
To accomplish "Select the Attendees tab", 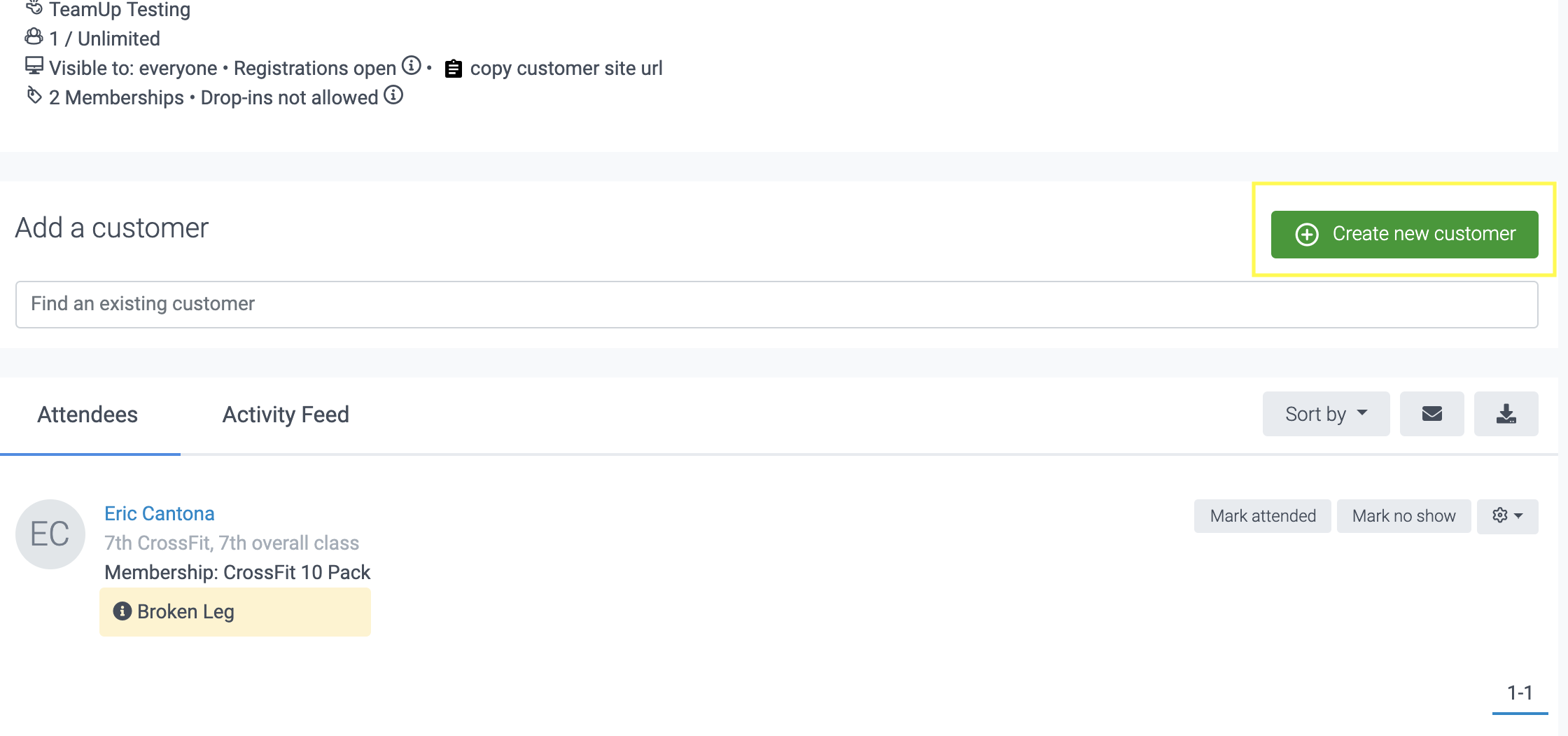I will coord(87,415).
